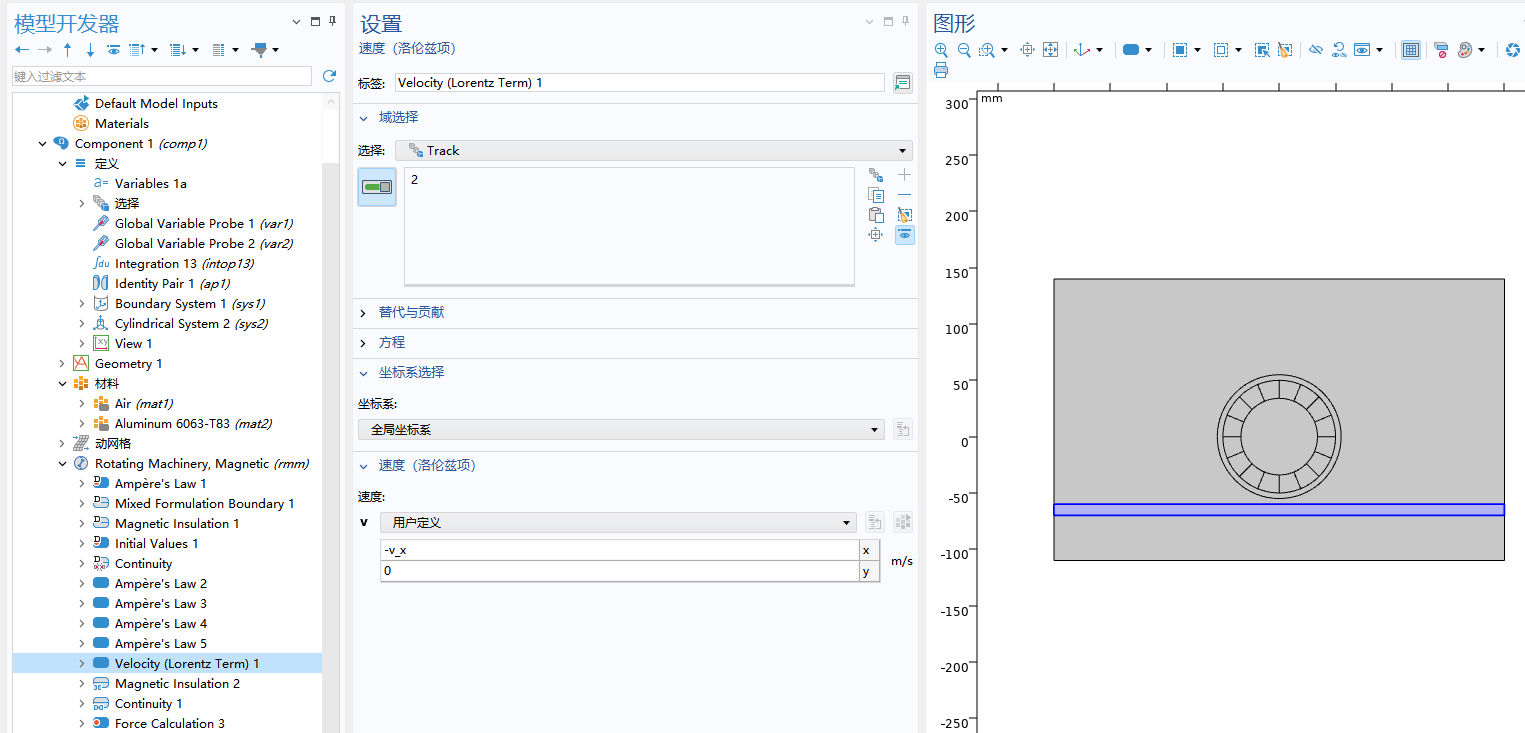Click the Select Objects cursor icon
This screenshot has width=1525, height=733.
pos(1262,49)
